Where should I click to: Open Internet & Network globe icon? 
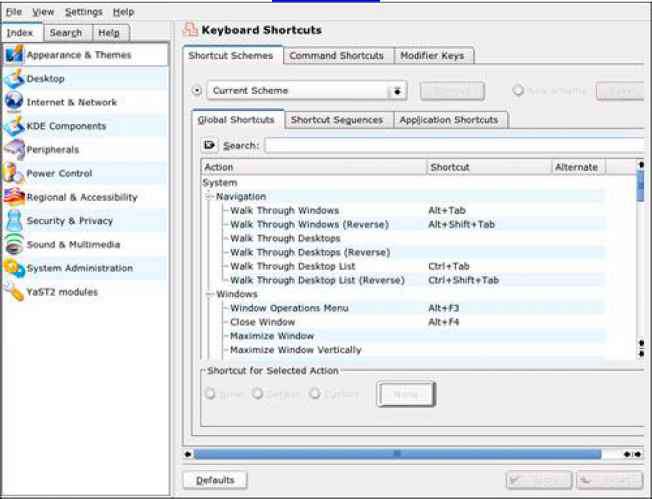[13, 102]
